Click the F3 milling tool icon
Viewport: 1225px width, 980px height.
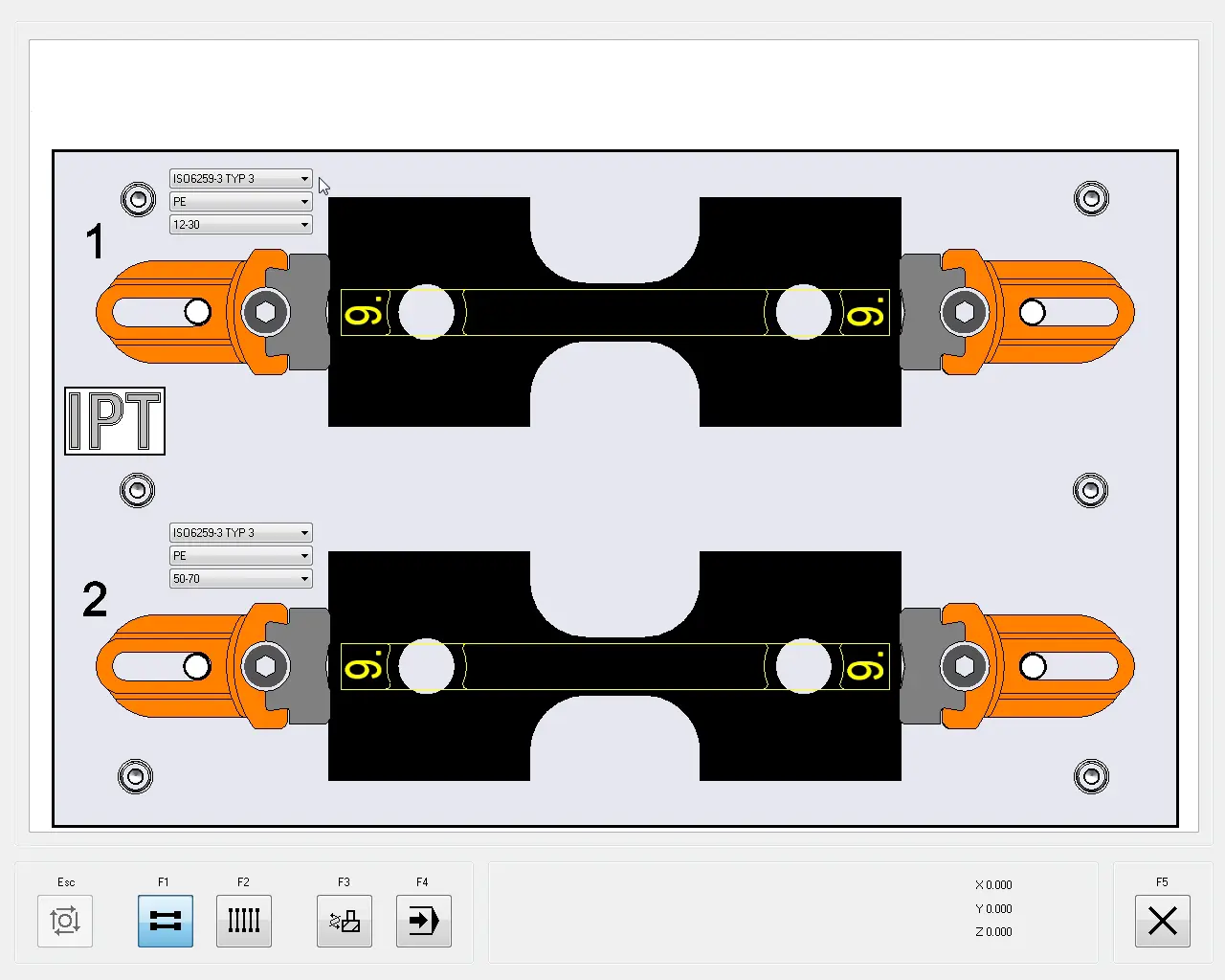pyautogui.click(x=345, y=921)
